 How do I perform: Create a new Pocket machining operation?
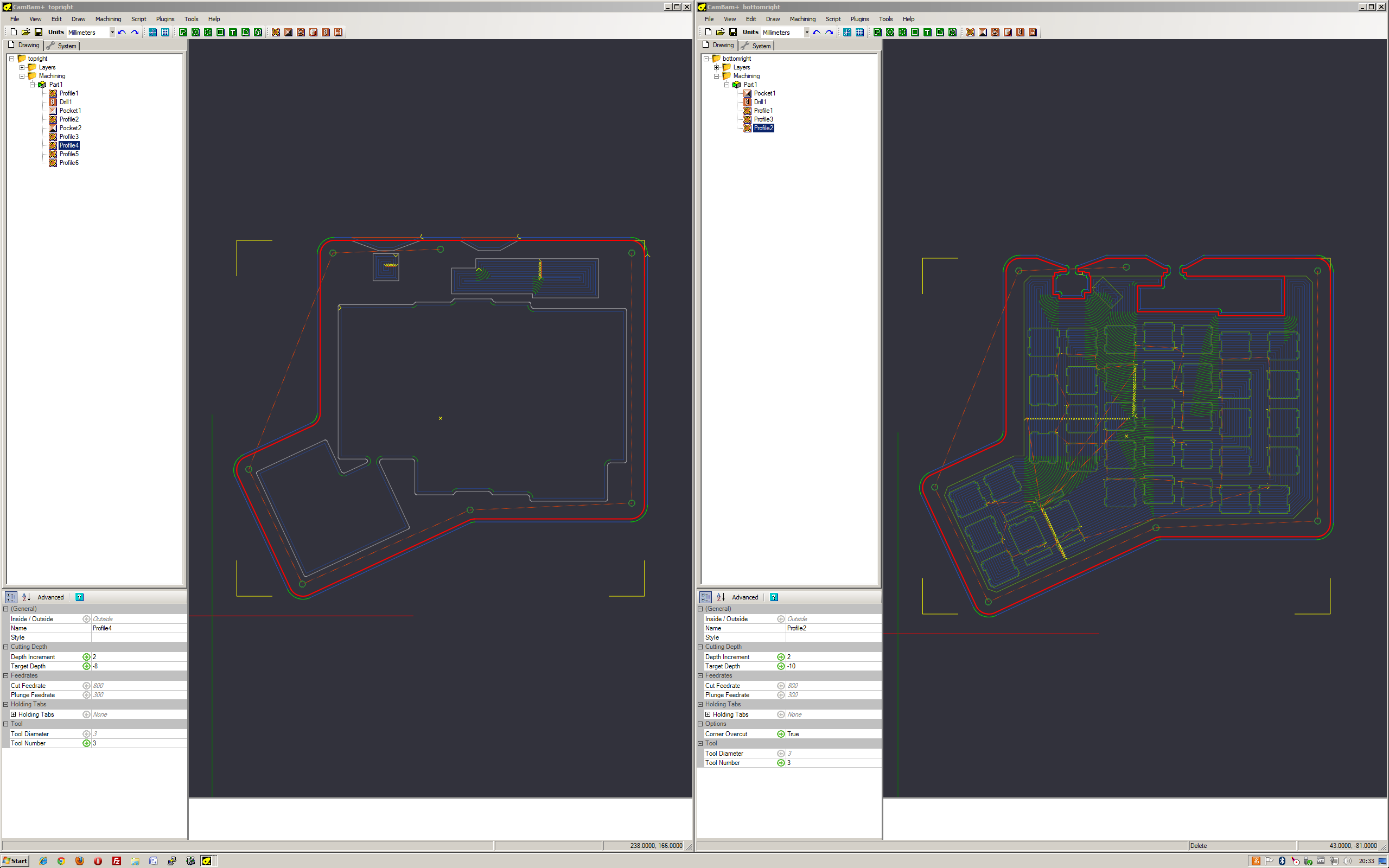pyautogui.click(x=288, y=32)
